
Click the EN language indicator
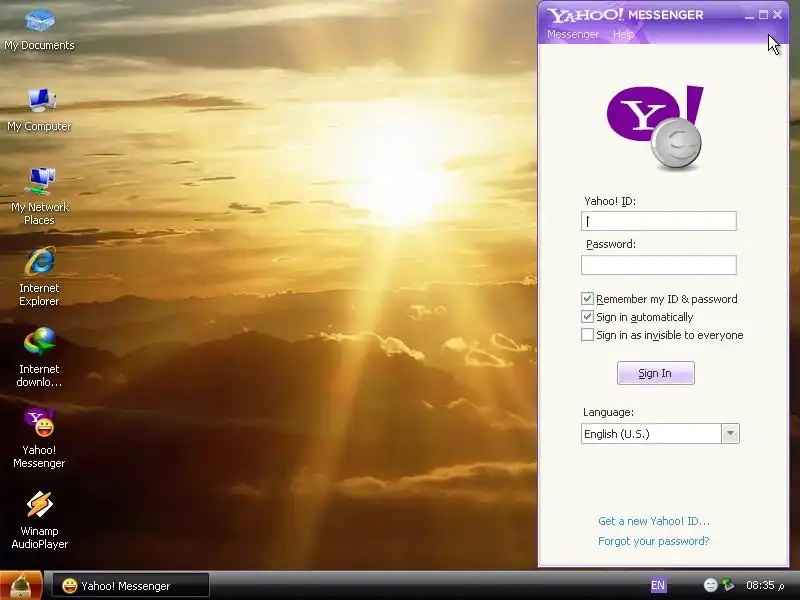coord(658,585)
